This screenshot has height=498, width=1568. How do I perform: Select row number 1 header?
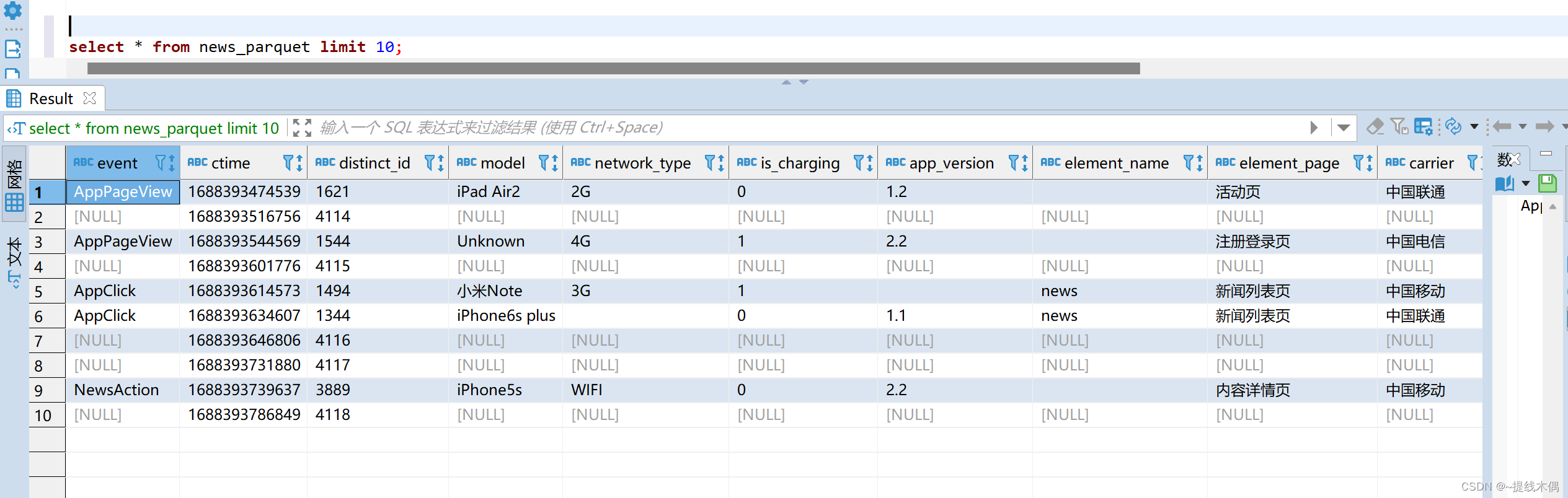(47, 192)
